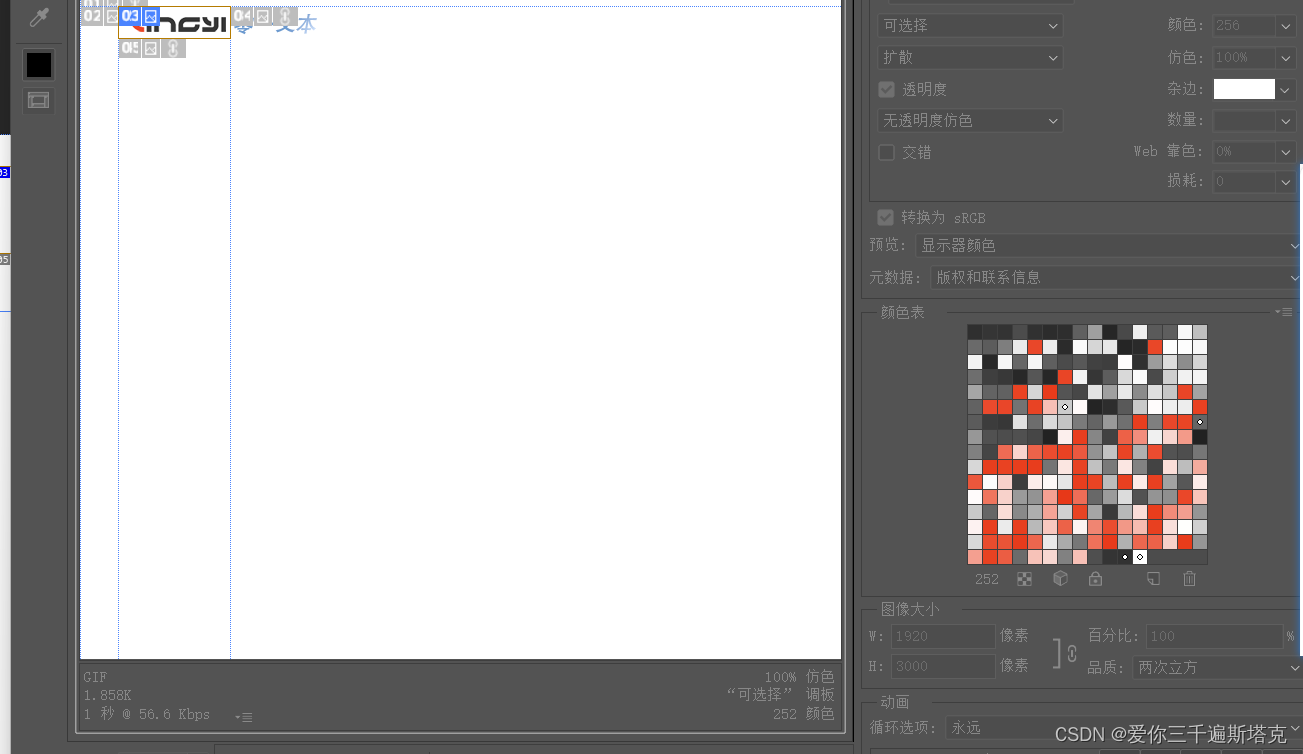Enable the 交错 interlaced checkbox

tap(886, 152)
